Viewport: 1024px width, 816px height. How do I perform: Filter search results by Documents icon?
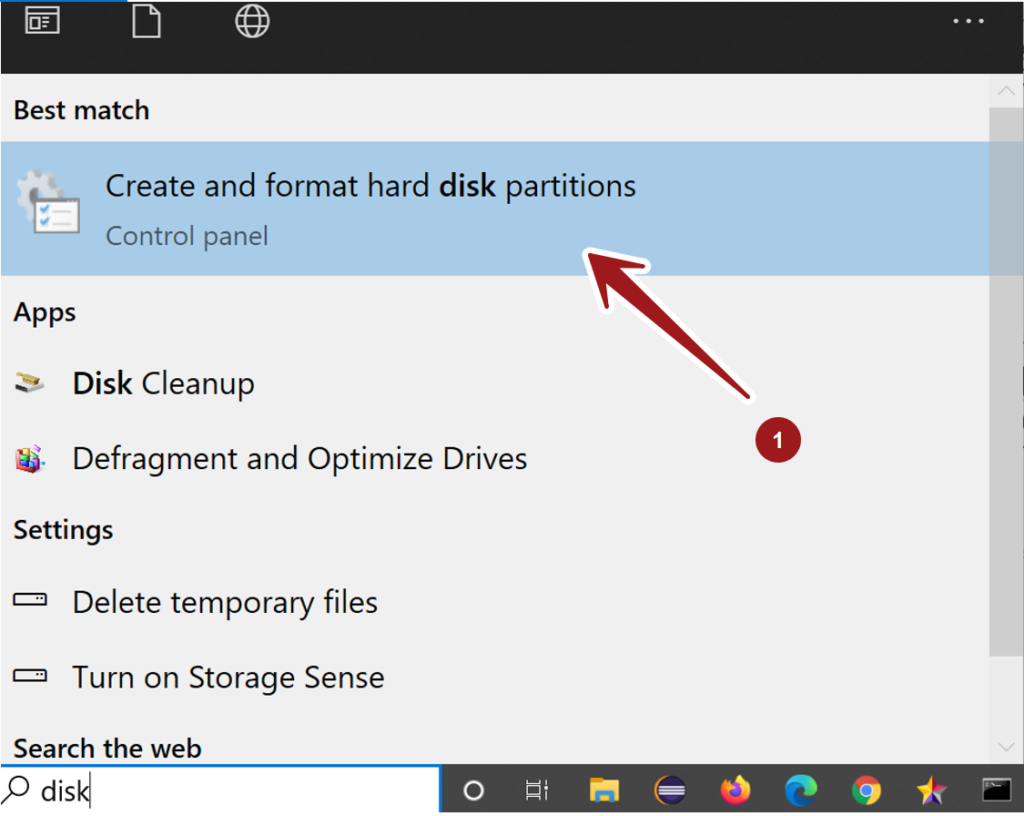[x=147, y=21]
